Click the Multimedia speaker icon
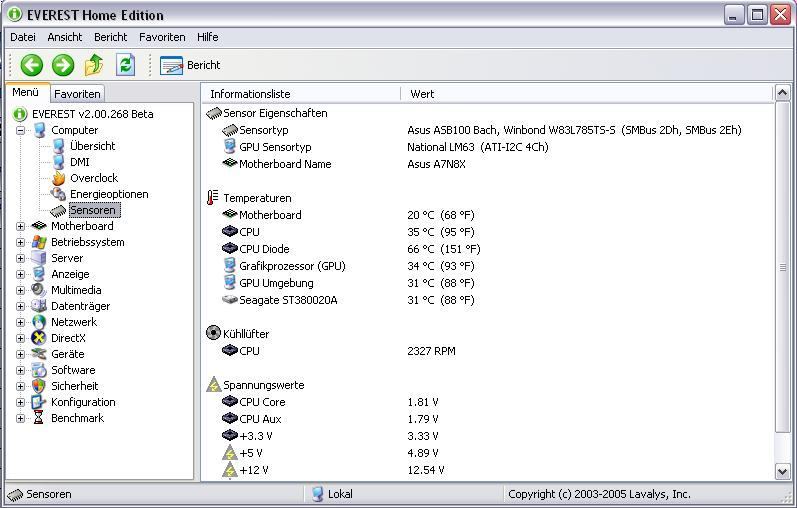 (x=39, y=290)
